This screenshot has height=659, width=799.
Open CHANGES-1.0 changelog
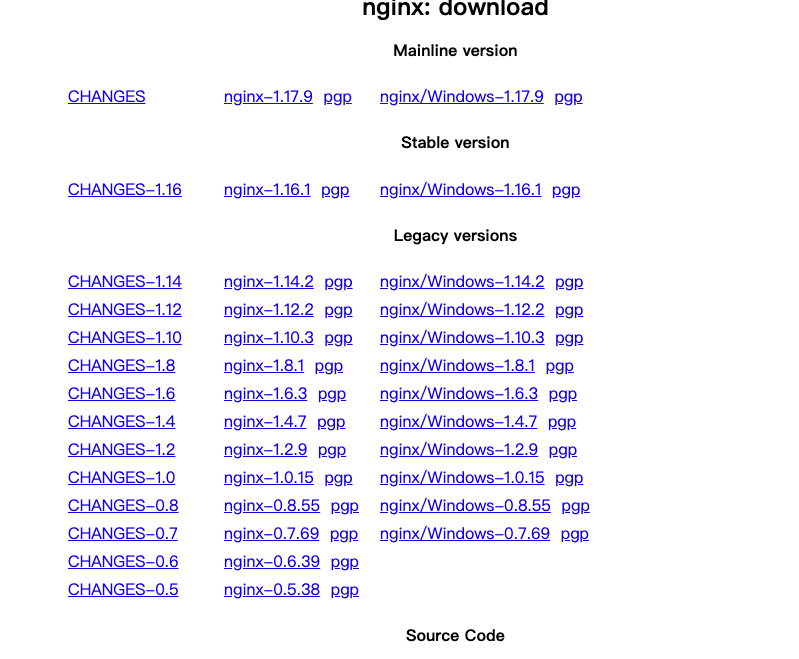click(121, 478)
